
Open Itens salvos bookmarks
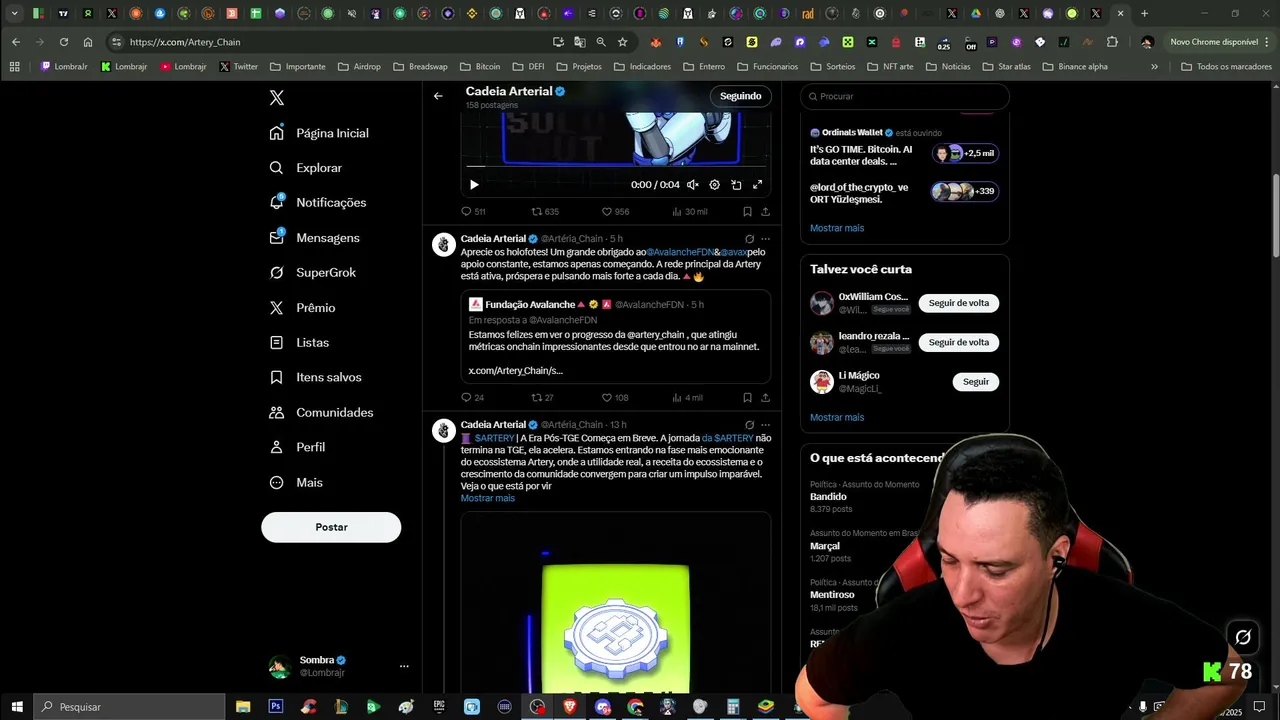[x=315, y=377]
